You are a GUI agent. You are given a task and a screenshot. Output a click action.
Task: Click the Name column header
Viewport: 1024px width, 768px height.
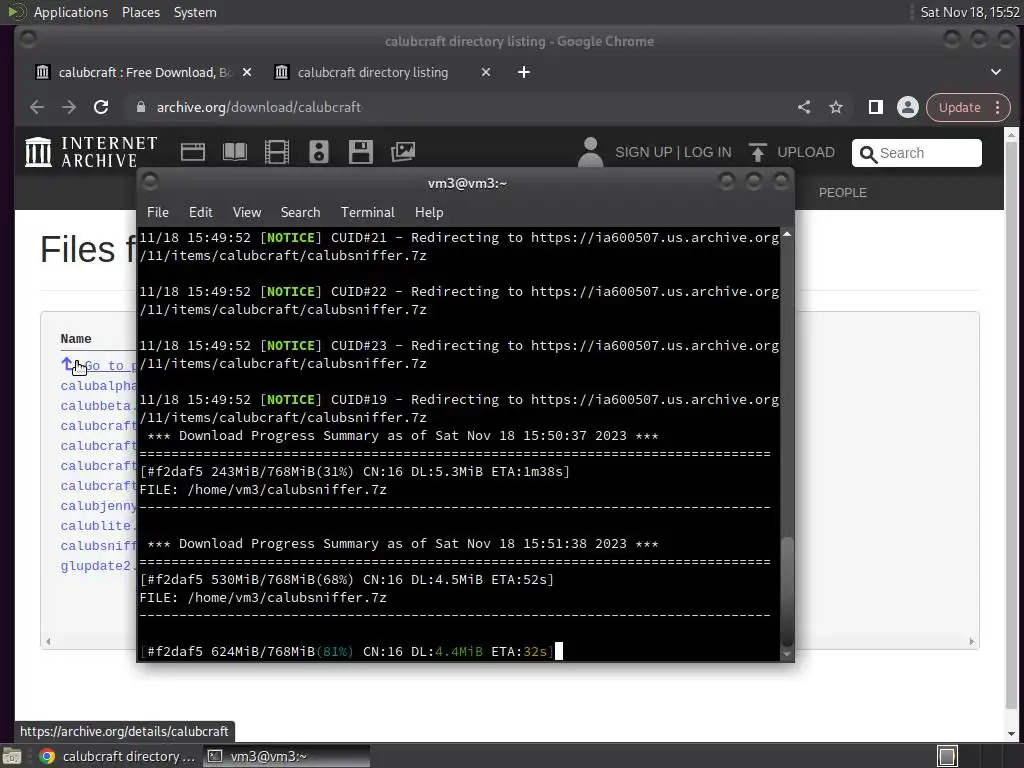coord(76,338)
